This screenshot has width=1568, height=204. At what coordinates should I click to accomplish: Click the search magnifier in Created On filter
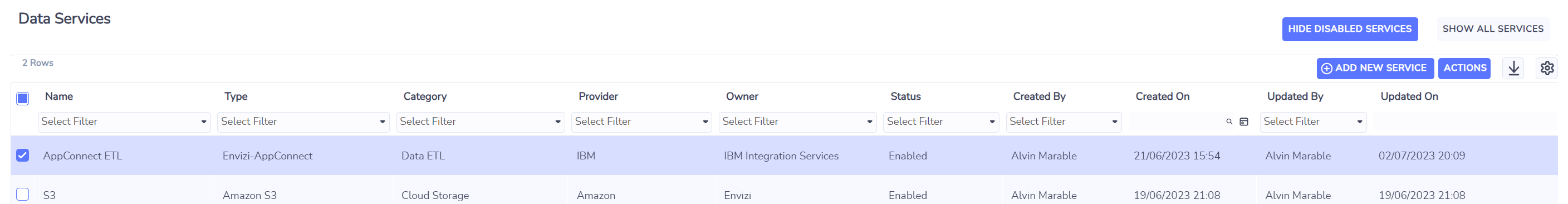[x=1229, y=122]
